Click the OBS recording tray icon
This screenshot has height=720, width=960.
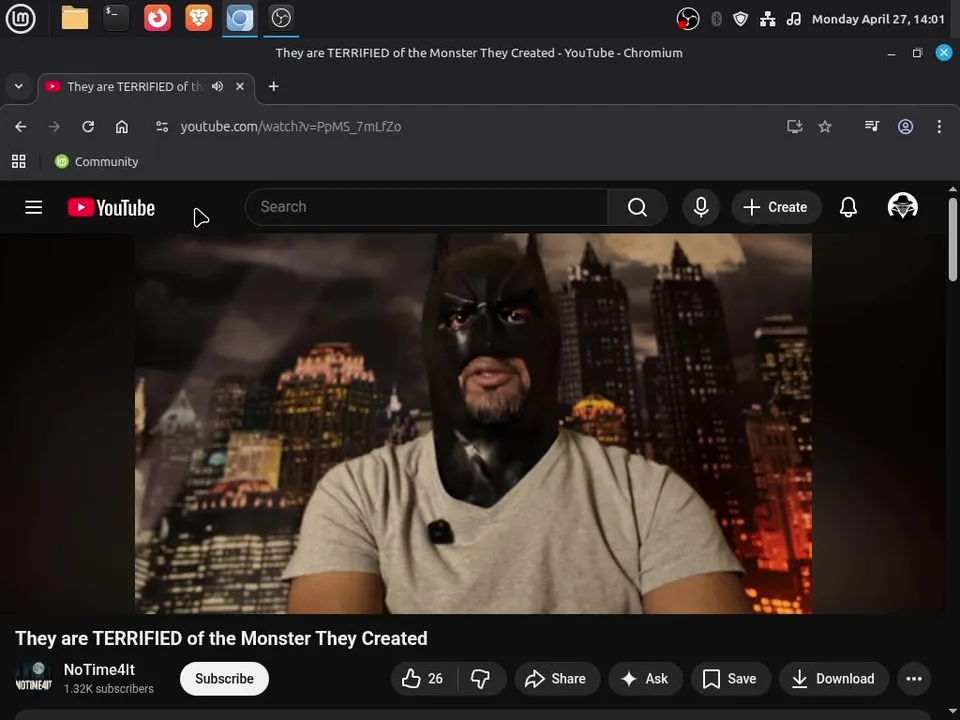tap(688, 19)
